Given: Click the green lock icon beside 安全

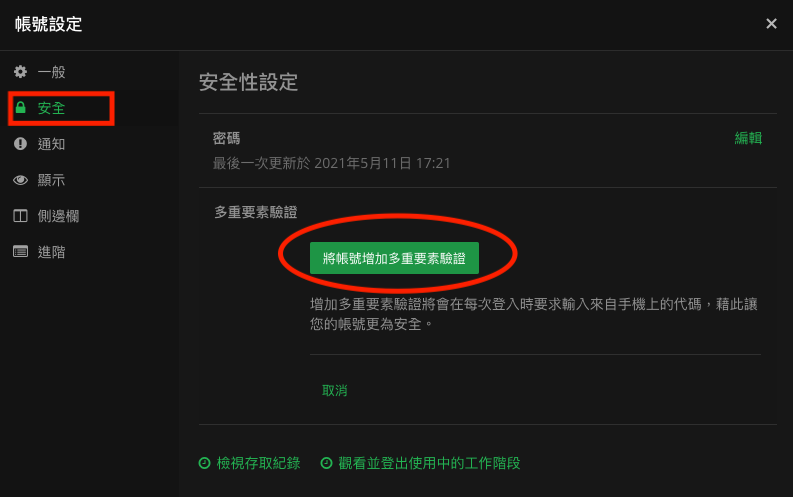Looking at the screenshot, I should coord(20,108).
